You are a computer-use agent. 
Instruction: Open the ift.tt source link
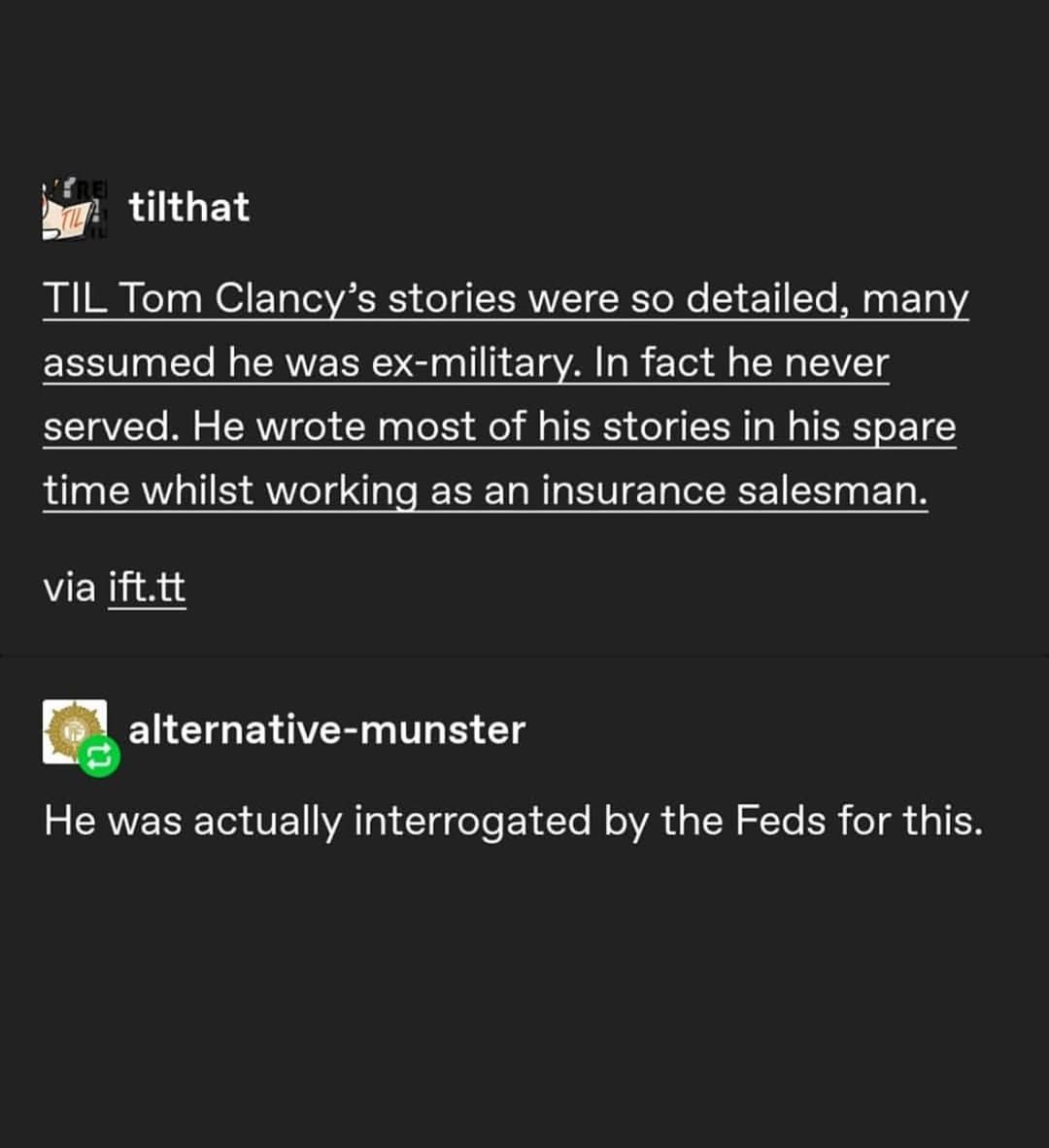tap(147, 588)
